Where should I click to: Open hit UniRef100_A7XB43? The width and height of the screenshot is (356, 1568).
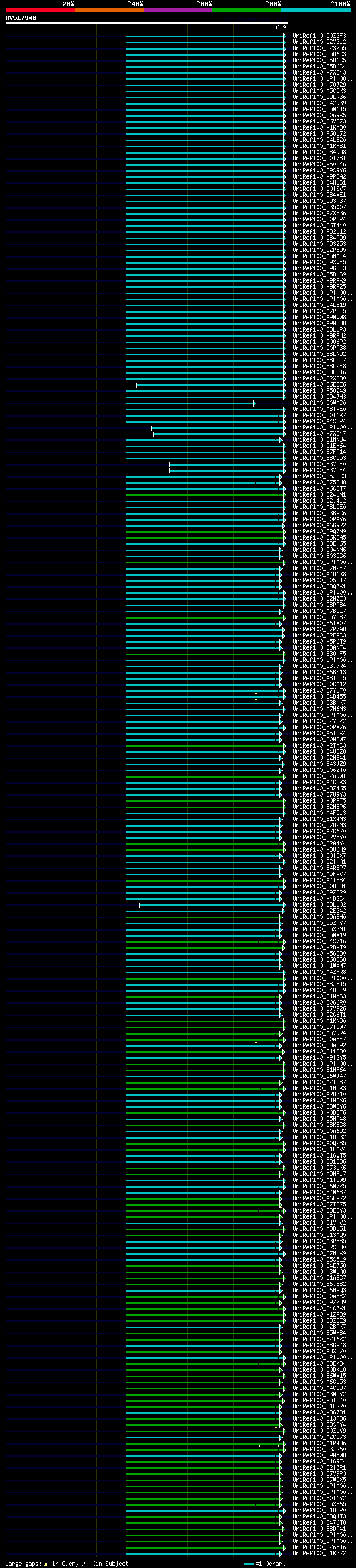click(x=319, y=72)
